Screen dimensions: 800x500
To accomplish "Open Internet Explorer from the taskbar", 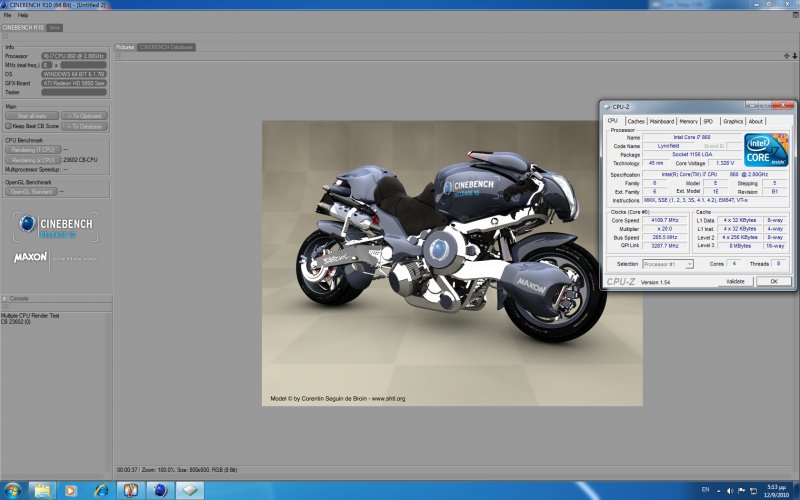I will (102, 491).
